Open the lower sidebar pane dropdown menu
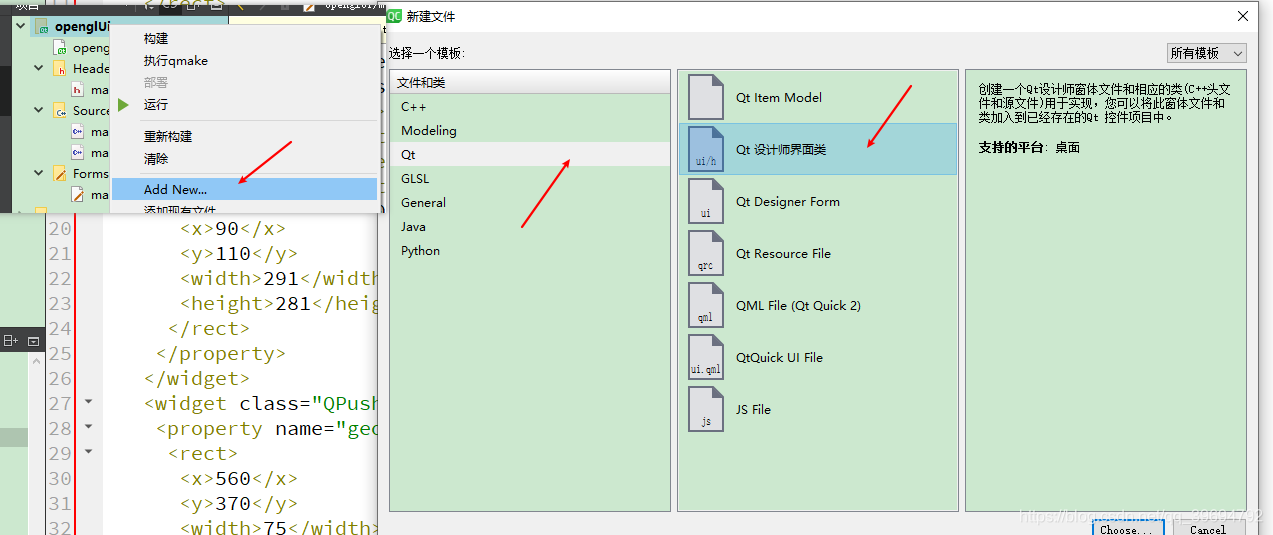Image resolution: width=1273 pixels, height=535 pixels. tap(33, 341)
